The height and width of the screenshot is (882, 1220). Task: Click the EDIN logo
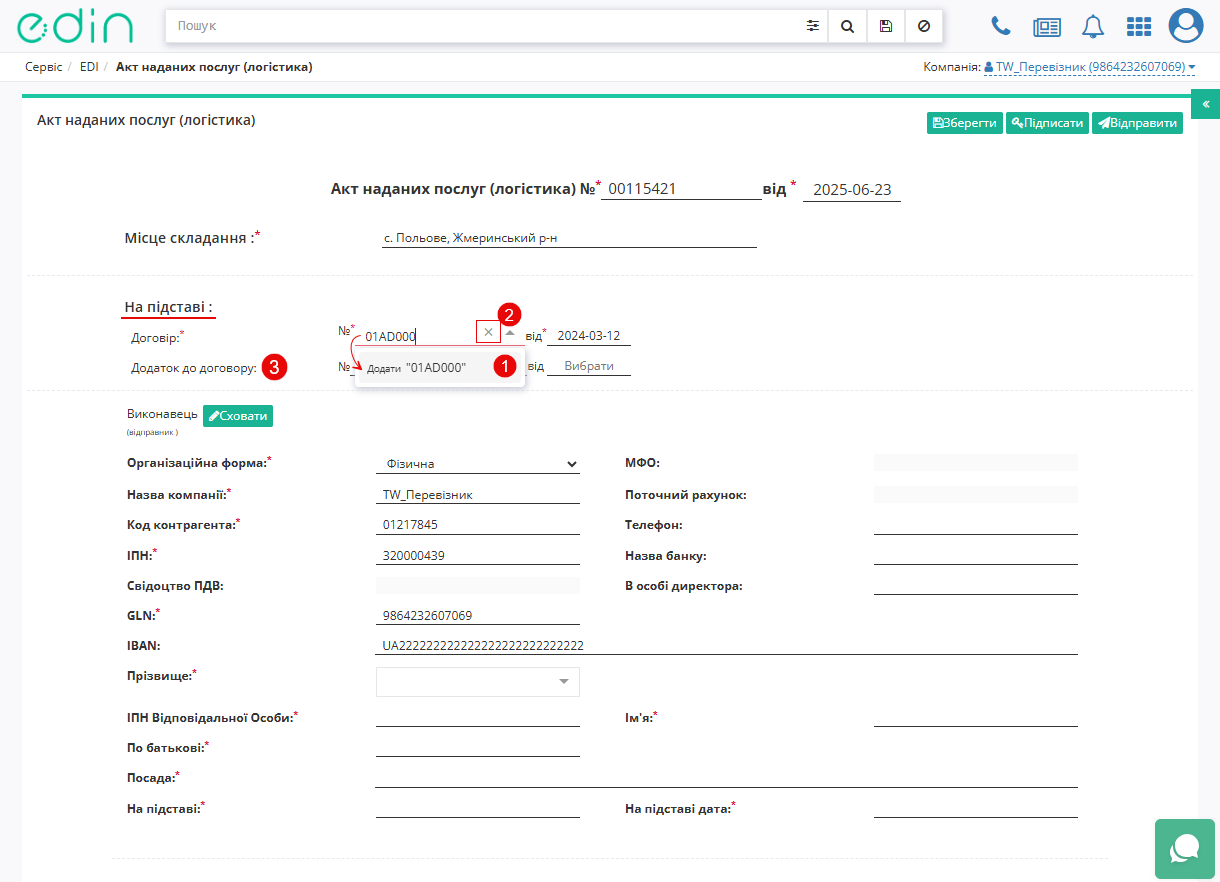[x=74, y=27]
